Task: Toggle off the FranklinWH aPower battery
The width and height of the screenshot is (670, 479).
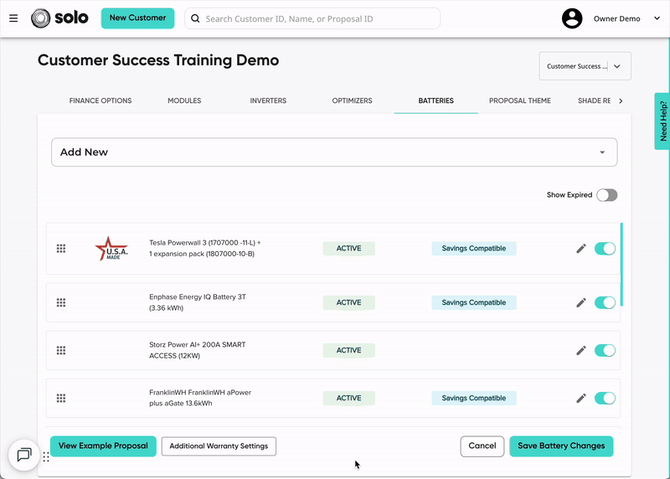Action: click(605, 398)
